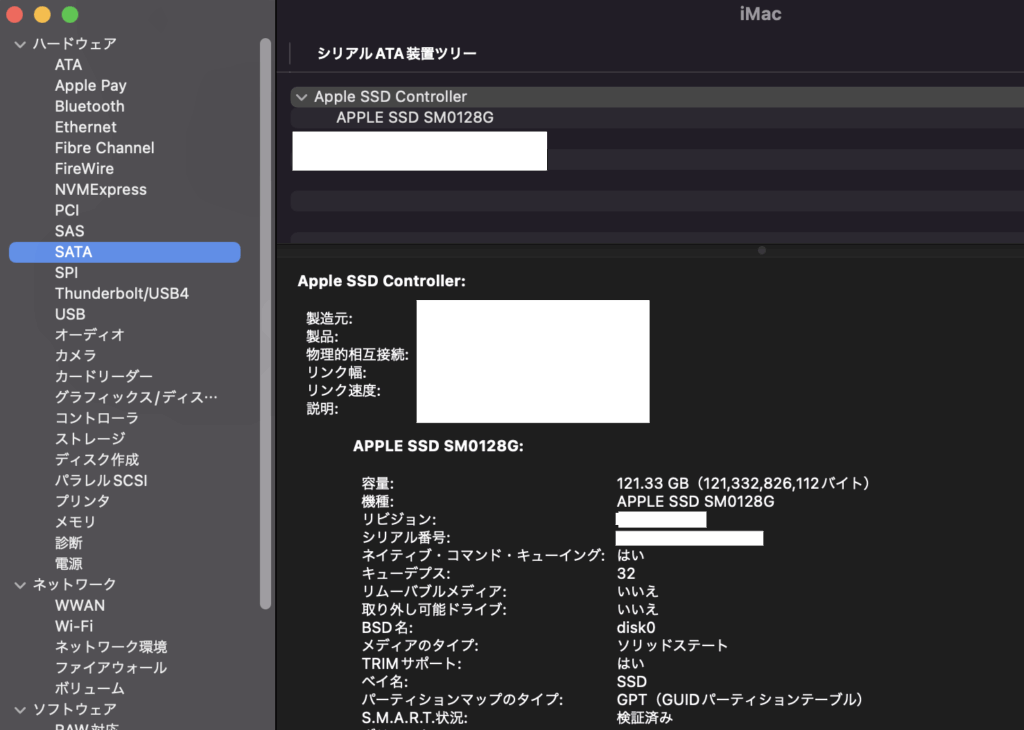Click the pane splitter handle dot
The image size is (1024, 730).
[762, 250]
